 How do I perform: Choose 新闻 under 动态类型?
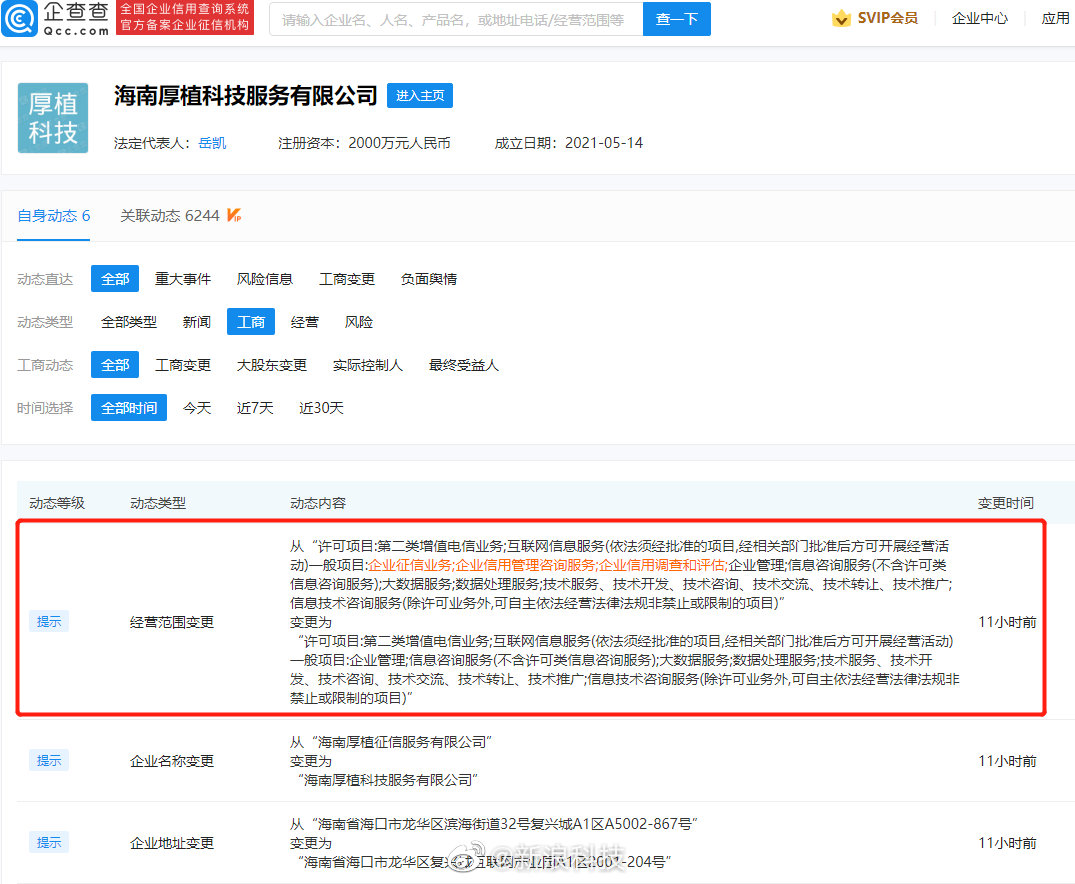click(x=196, y=322)
